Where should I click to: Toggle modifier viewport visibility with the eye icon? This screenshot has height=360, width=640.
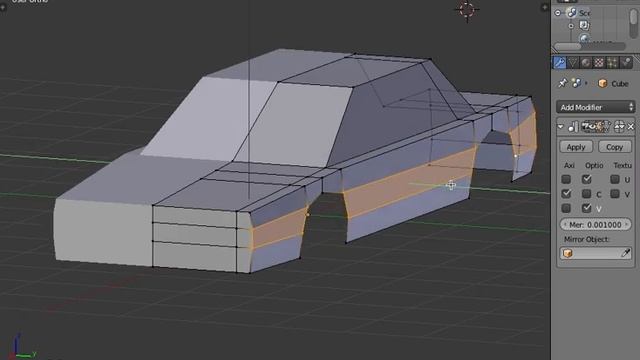coord(593,127)
